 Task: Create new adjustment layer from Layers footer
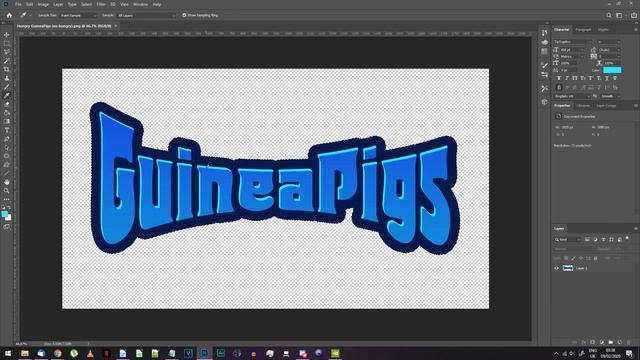click(602, 342)
